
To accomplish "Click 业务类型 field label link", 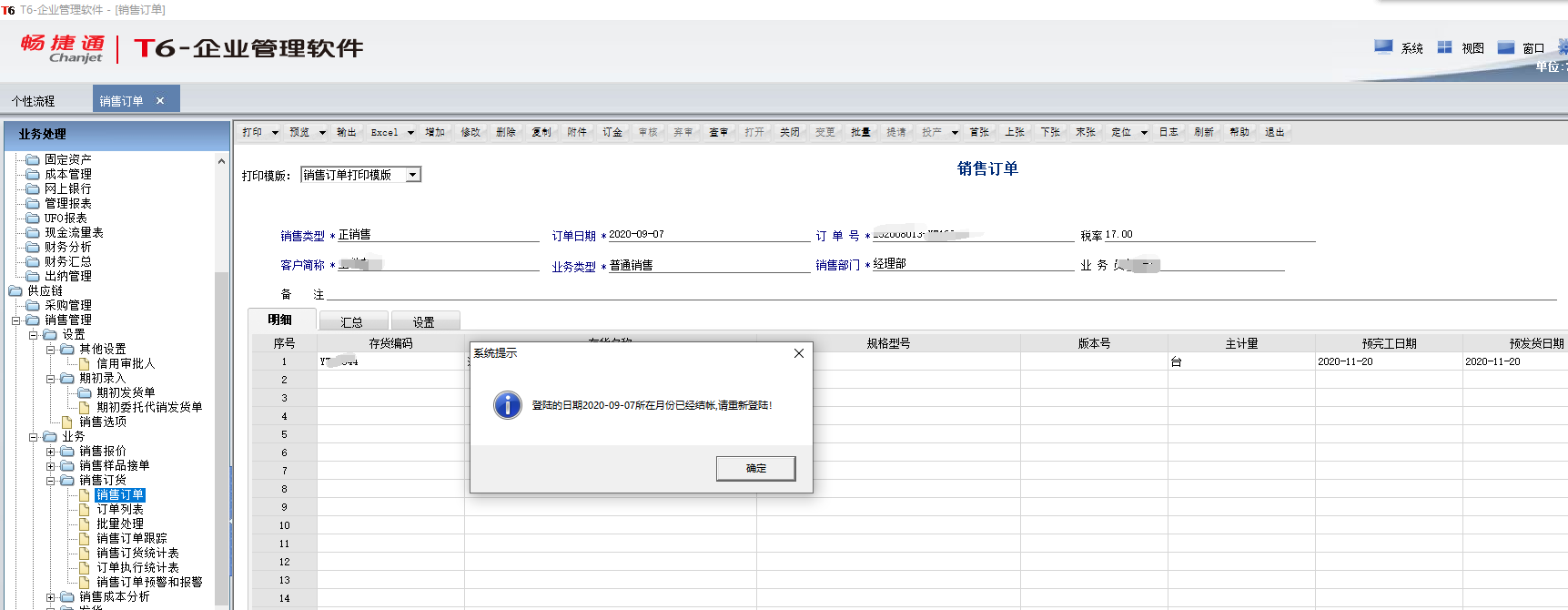I will (x=573, y=267).
